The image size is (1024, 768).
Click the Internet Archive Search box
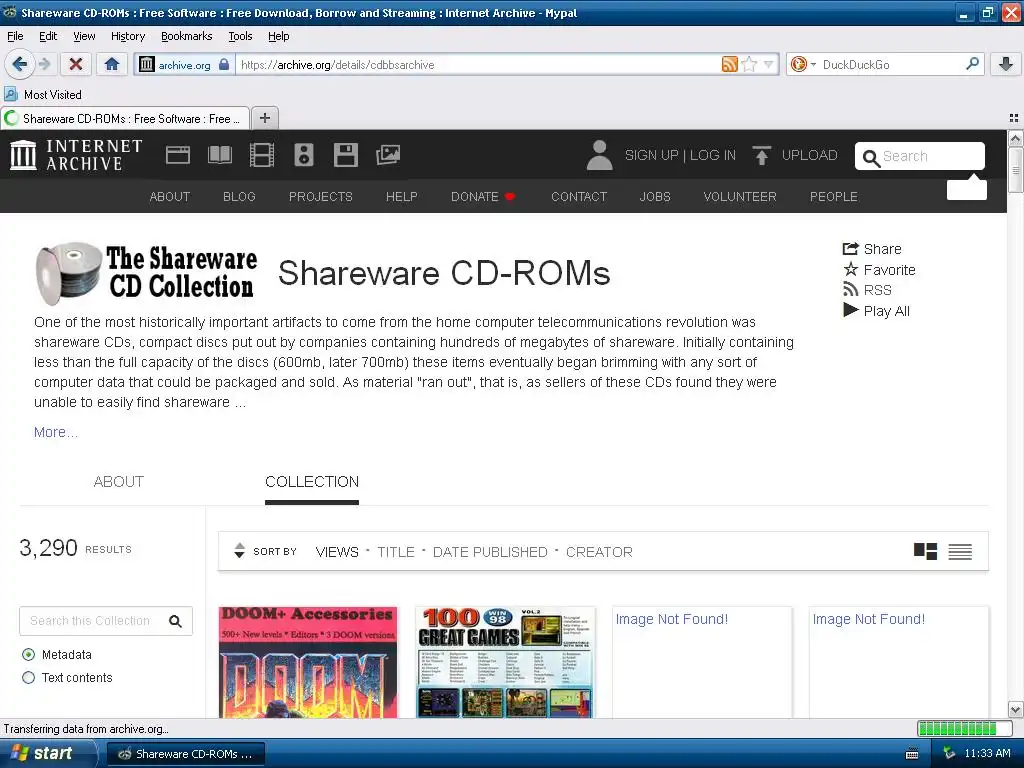pyautogui.click(x=920, y=156)
